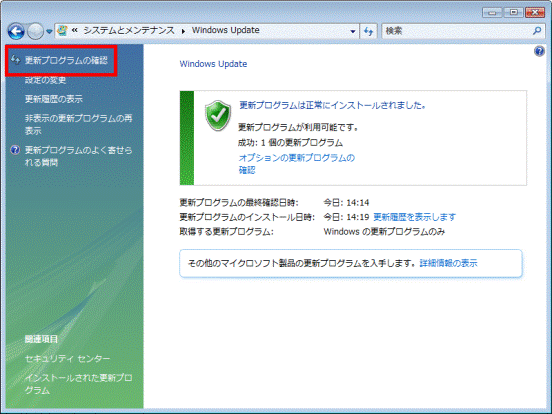Expand the address bar history dropdown
Image resolution: width=552 pixels, height=414 pixels.
[353, 31]
